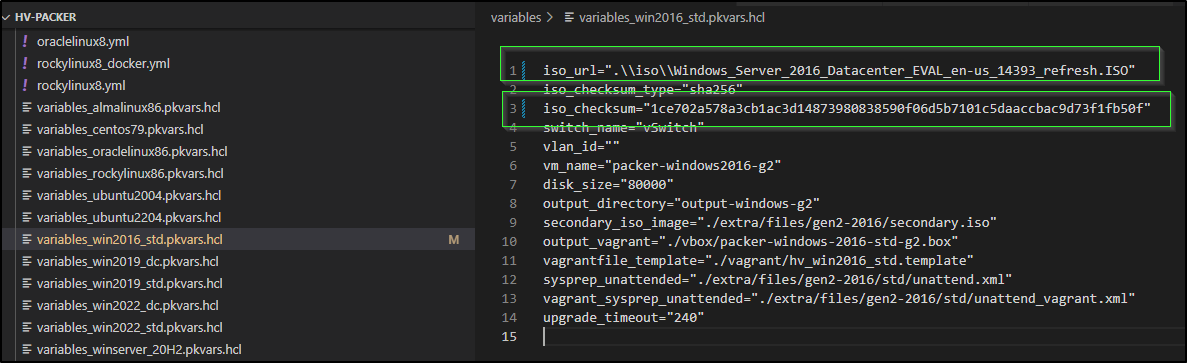The height and width of the screenshot is (363, 1187).
Task: Click the secondary_iso_image line
Action: coord(770,222)
